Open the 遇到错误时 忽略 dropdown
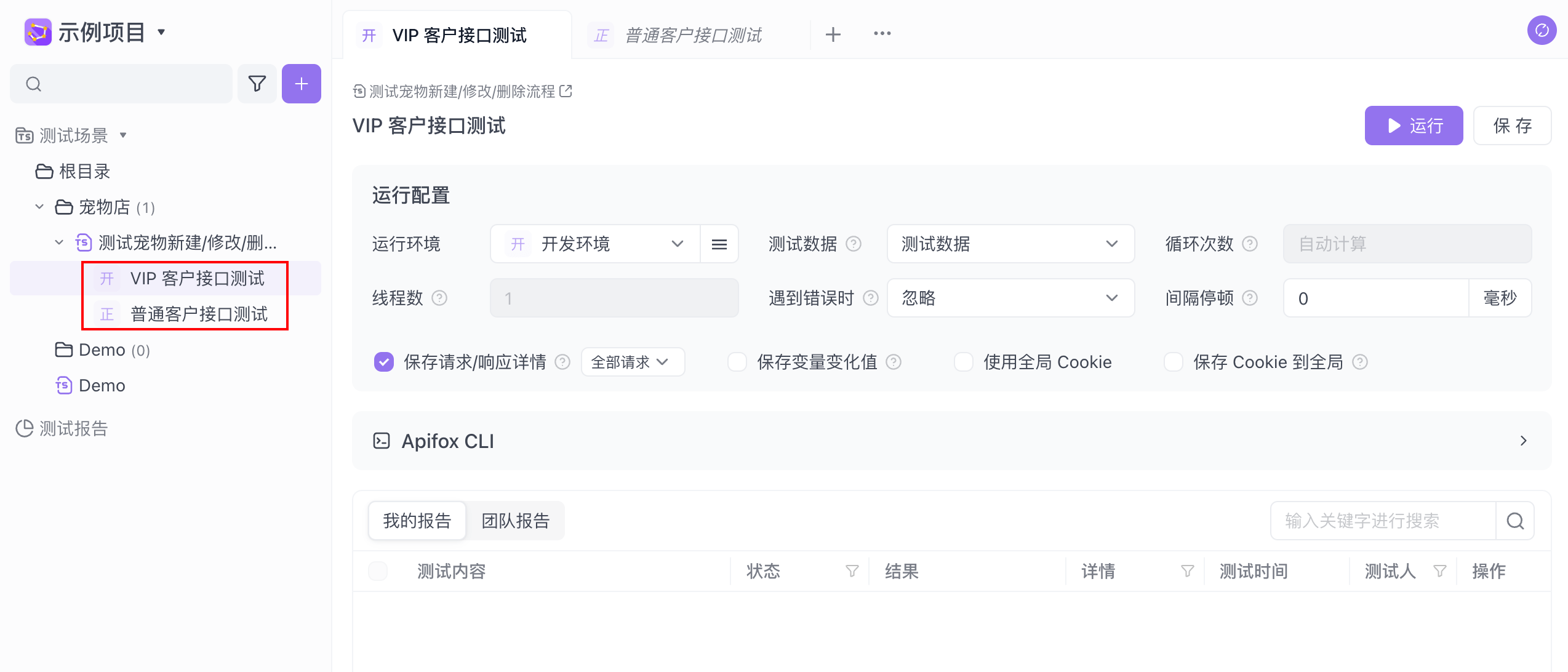Image resolution: width=1568 pixels, height=672 pixels. point(1010,298)
